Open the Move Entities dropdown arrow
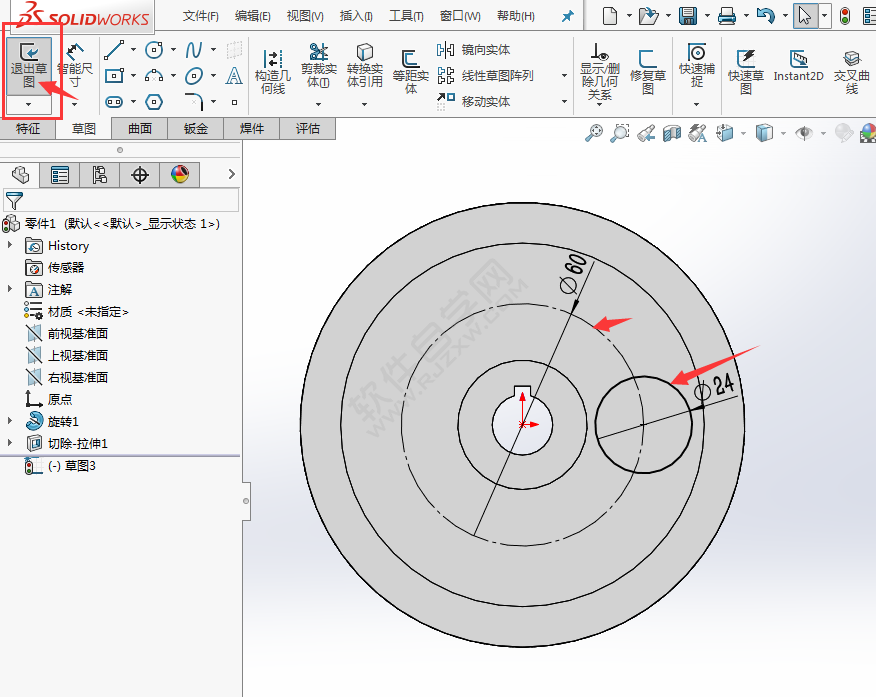This screenshot has height=697, width=876. (x=564, y=102)
